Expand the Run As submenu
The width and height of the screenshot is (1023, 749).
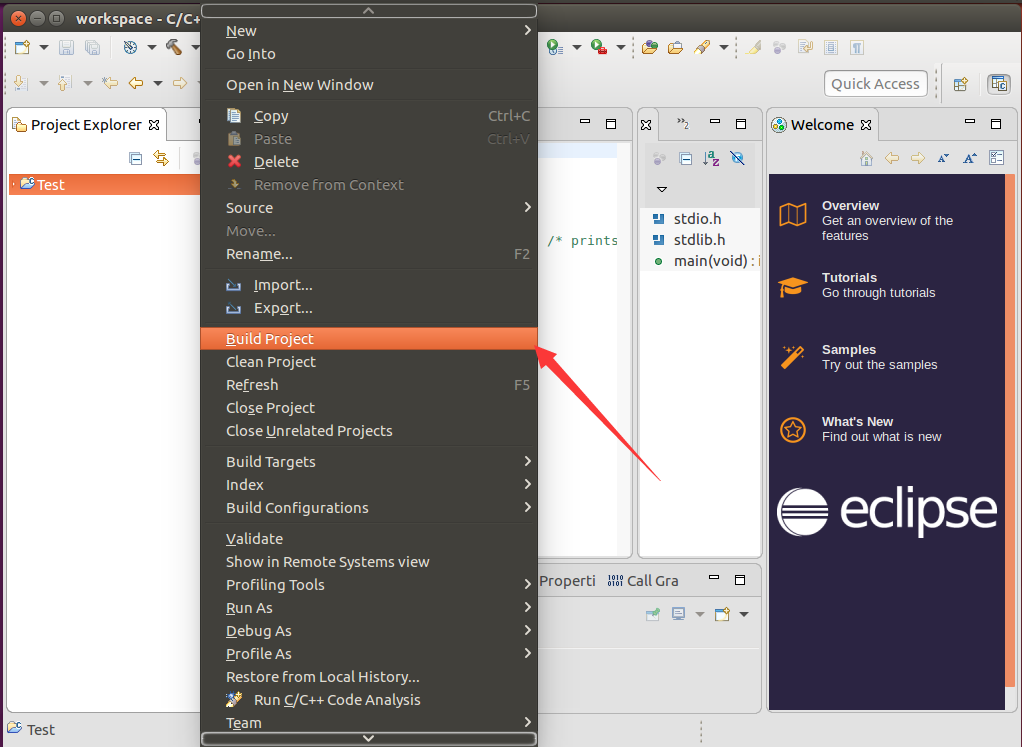pyautogui.click(x=369, y=608)
